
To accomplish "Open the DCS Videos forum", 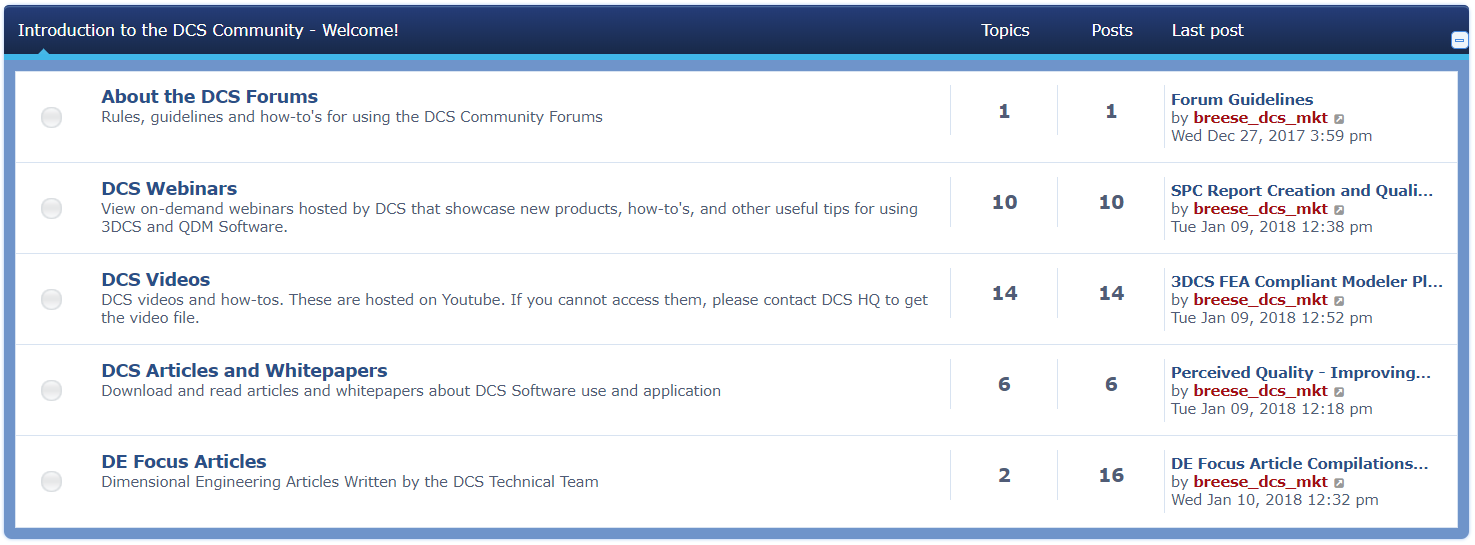I will click(155, 279).
